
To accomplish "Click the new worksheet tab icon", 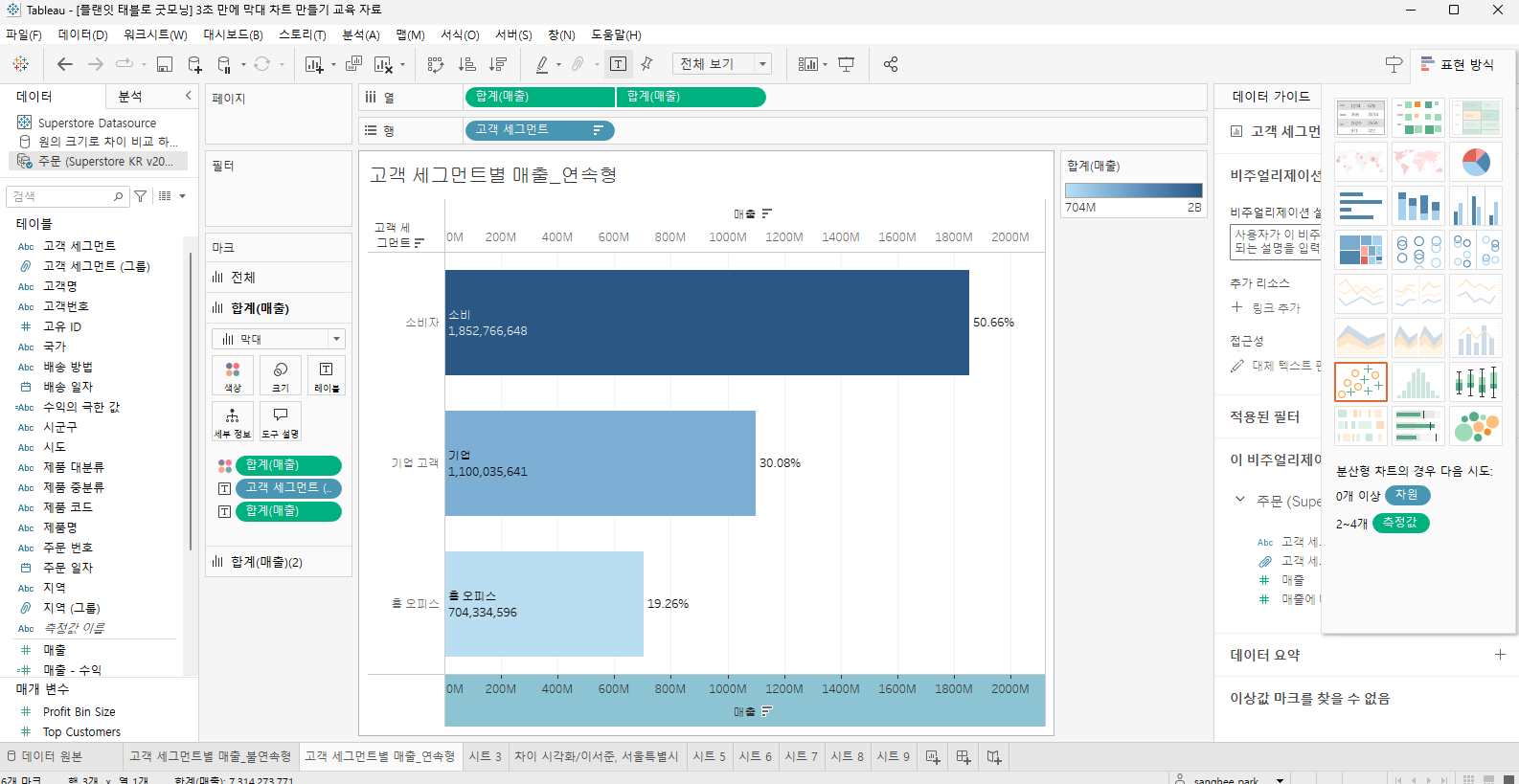I will 933,757.
